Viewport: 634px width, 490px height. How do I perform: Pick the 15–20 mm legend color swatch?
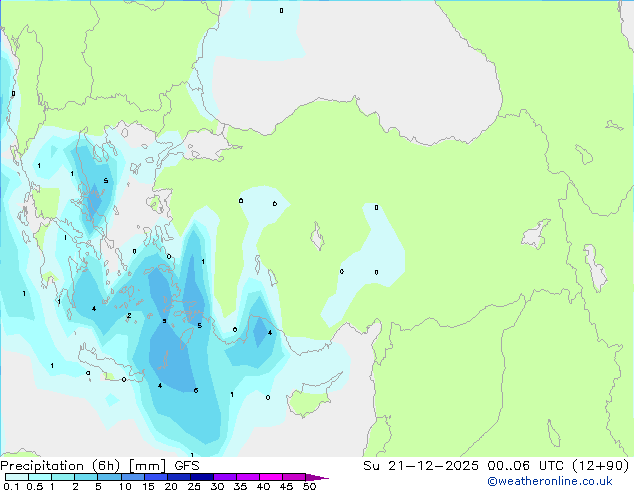tap(156, 477)
